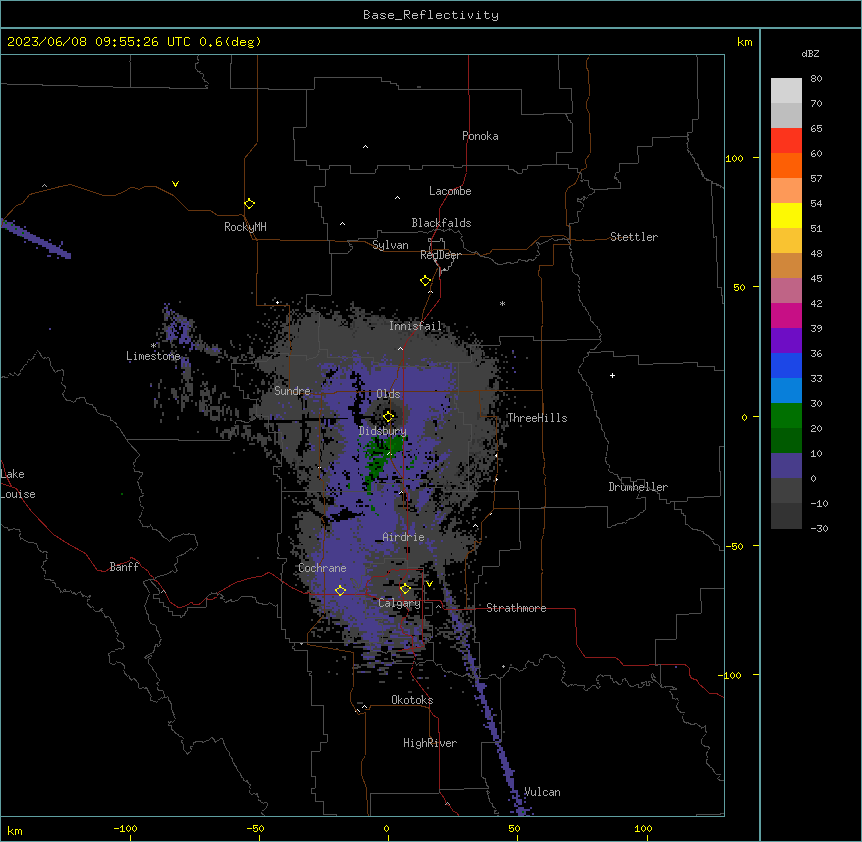This screenshot has width=862, height=842.
Task: Click the Stettler city label
Action: pyautogui.click(x=634, y=237)
